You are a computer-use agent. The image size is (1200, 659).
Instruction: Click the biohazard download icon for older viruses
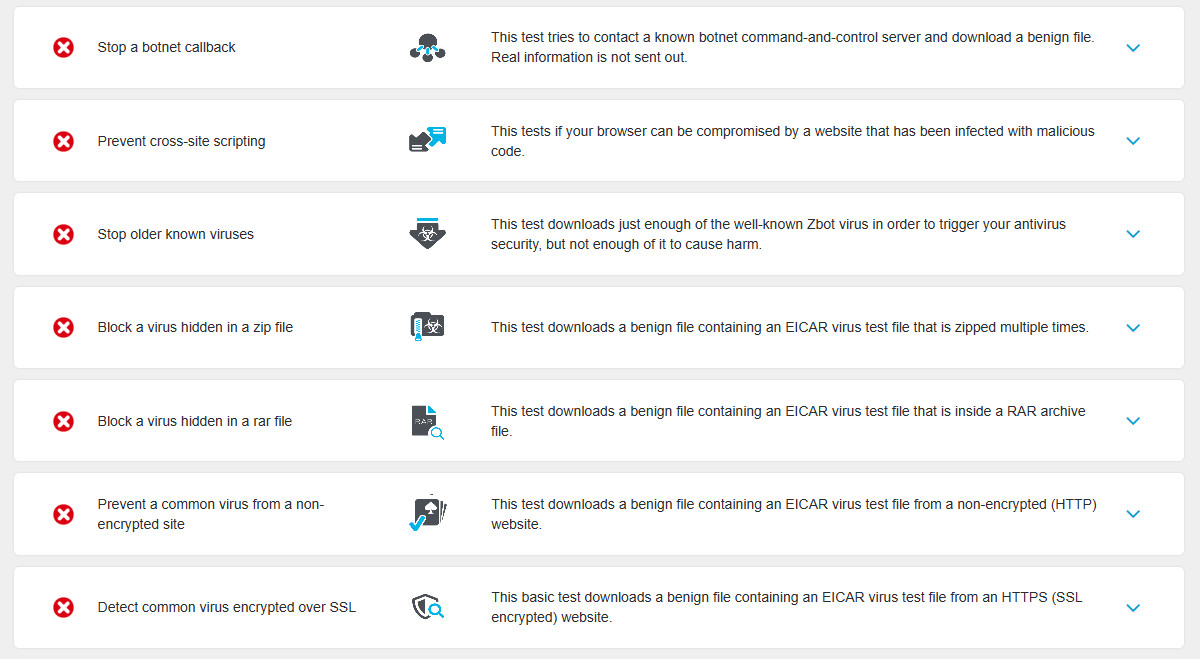coord(428,233)
